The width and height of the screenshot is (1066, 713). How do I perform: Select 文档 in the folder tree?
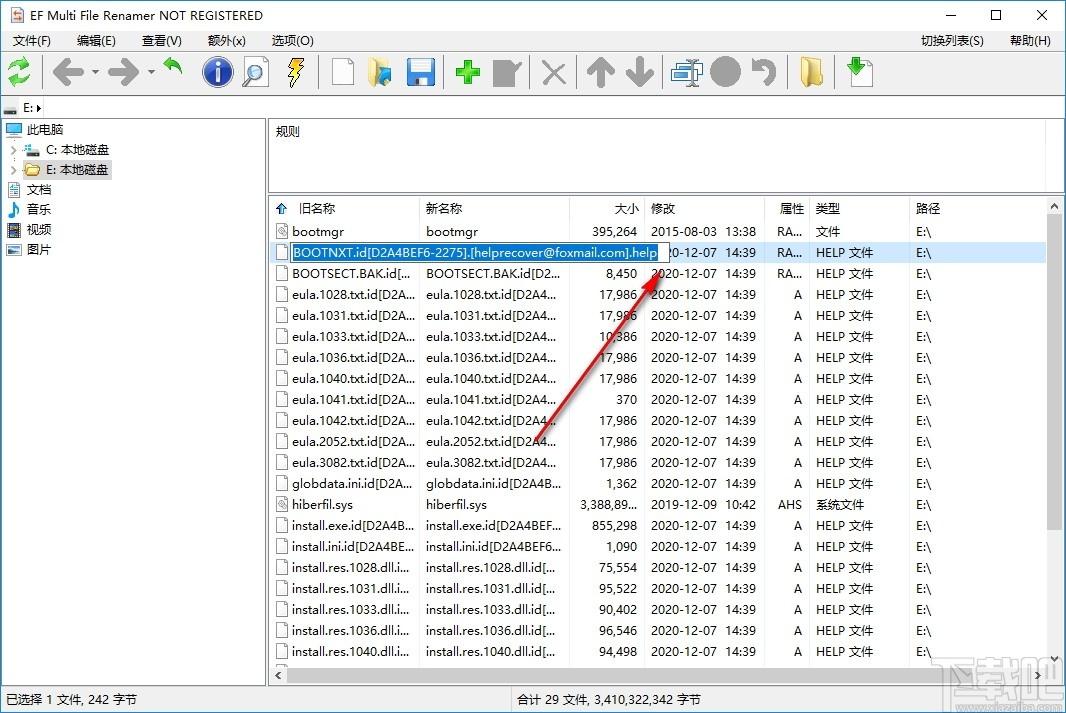point(39,190)
